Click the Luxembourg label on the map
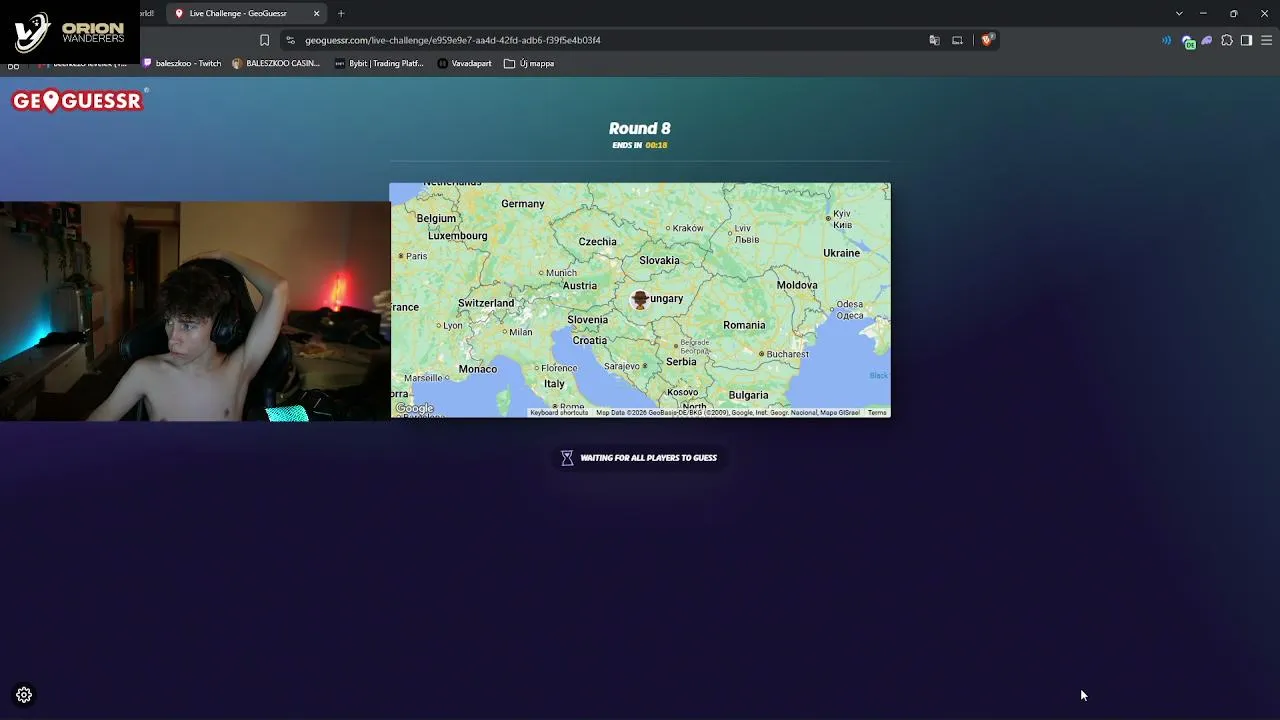Viewport: 1280px width, 720px height. (457, 236)
